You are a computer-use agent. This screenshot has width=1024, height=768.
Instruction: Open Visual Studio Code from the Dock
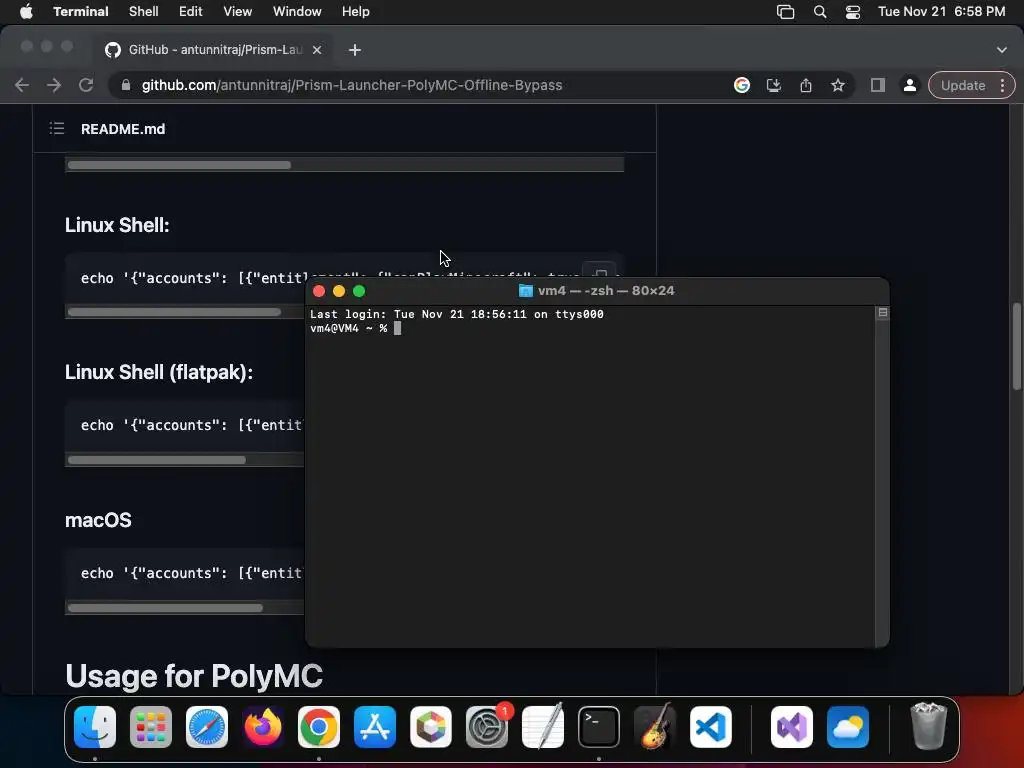tap(711, 727)
